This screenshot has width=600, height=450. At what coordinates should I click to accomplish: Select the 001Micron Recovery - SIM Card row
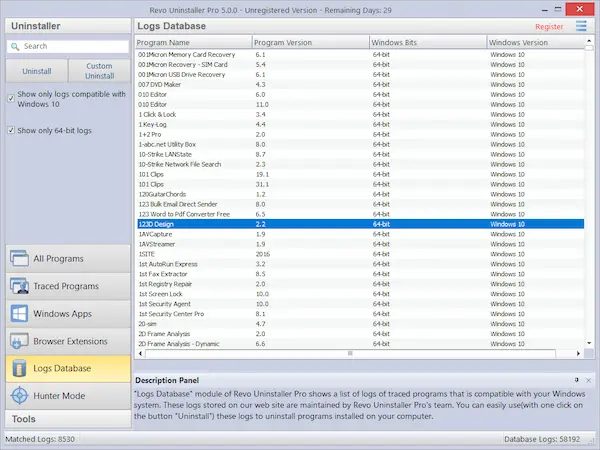pos(360,64)
